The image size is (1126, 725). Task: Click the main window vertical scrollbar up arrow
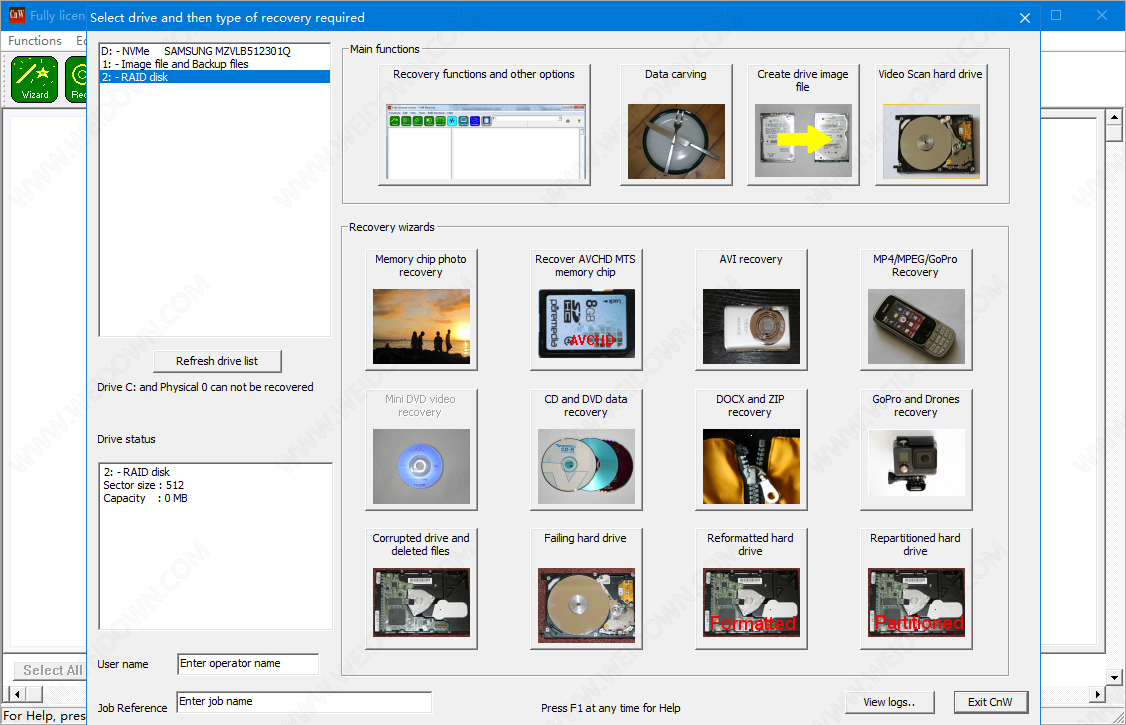[x=1114, y=117]
